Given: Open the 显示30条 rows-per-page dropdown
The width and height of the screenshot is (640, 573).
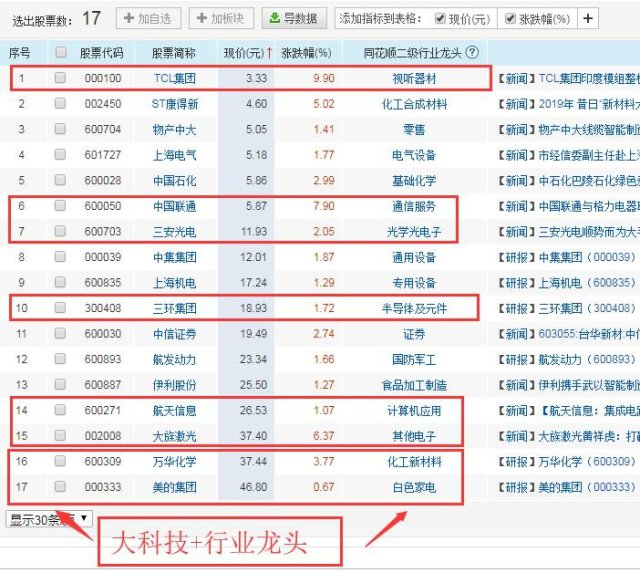Looking at the screenshot, I should pyautogui.click(x=50, y=518).
